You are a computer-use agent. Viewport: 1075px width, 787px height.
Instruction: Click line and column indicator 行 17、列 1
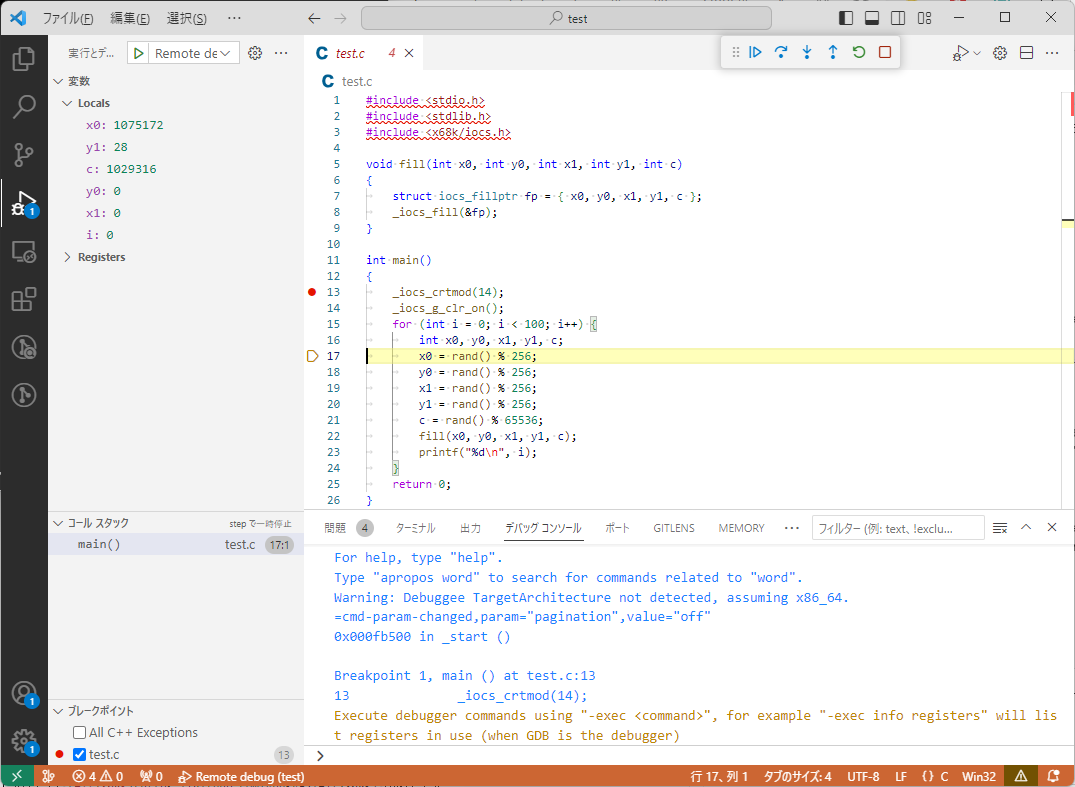click(x=718, y=777)
